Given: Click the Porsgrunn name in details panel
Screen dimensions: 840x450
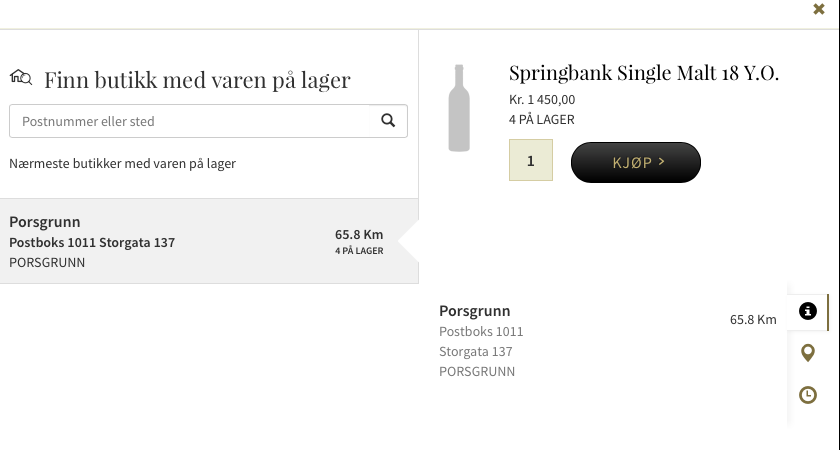Looking at the screenshot, I should click(x=475, y=311).
